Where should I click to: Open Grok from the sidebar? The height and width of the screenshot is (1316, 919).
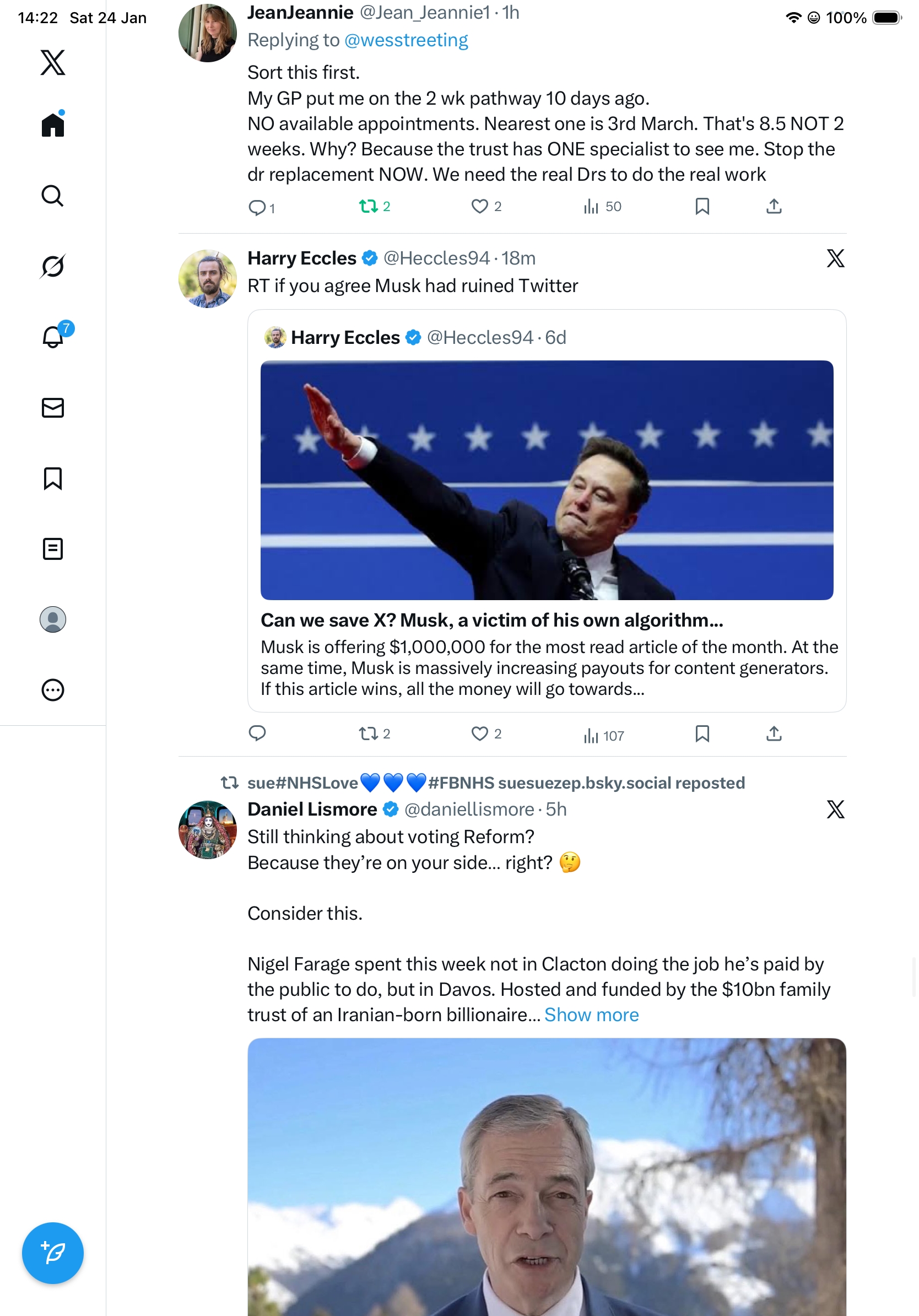[x=53, y=266]
